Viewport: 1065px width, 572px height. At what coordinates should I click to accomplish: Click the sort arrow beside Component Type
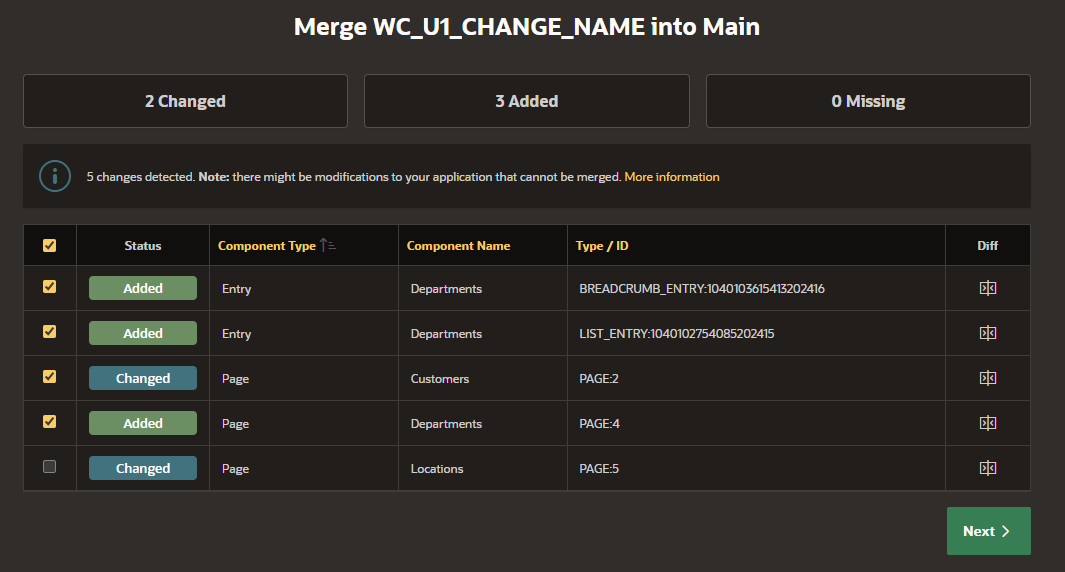(x=327, y=245)
